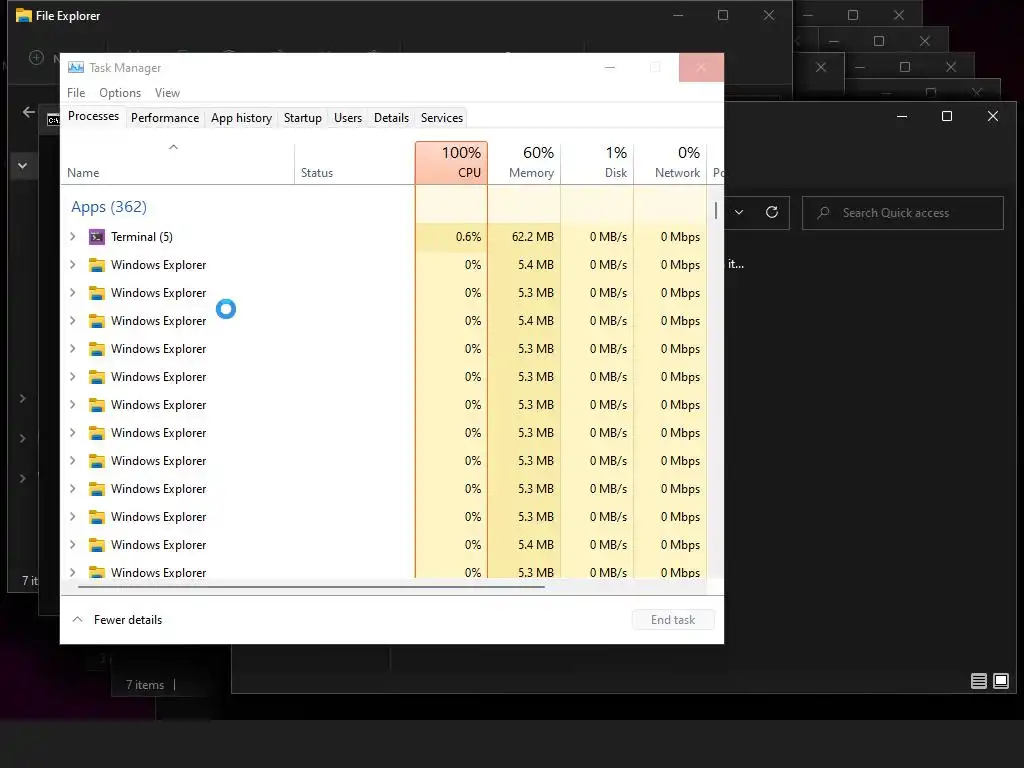Sort by the 100% CPU column header
Screen dimensions: 1024x768
click(x=451, y=163)
